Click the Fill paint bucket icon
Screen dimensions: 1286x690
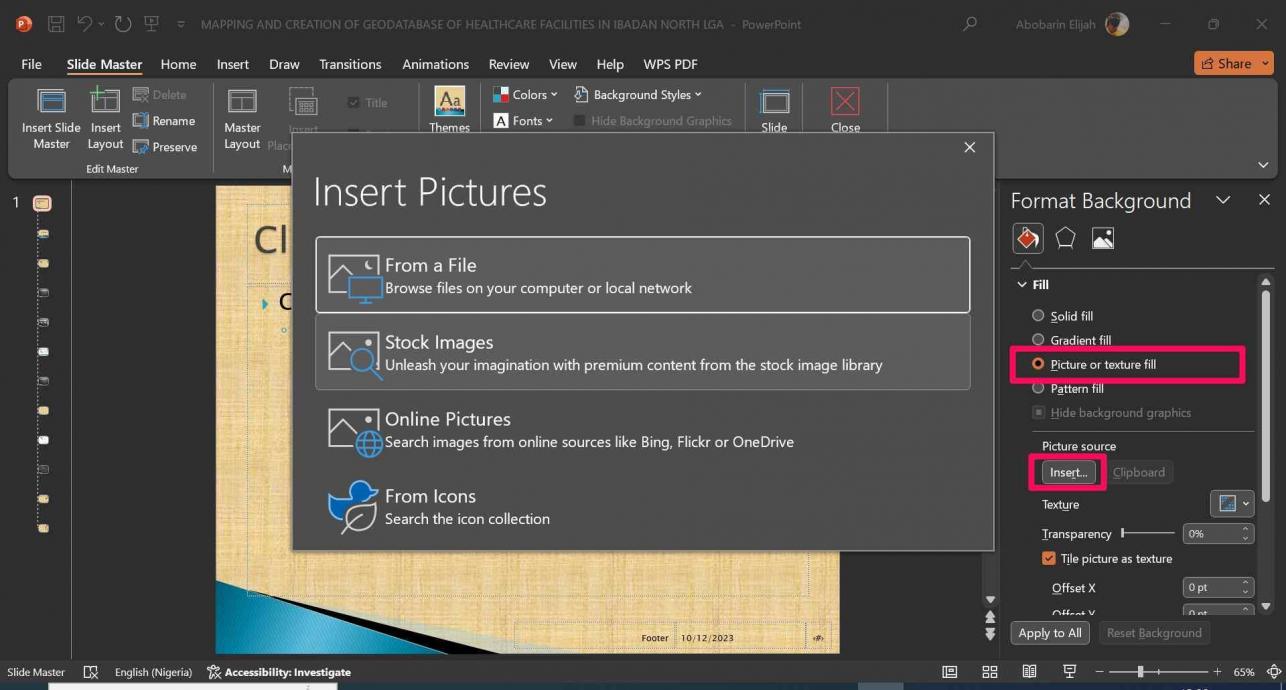click(1027, 238)
